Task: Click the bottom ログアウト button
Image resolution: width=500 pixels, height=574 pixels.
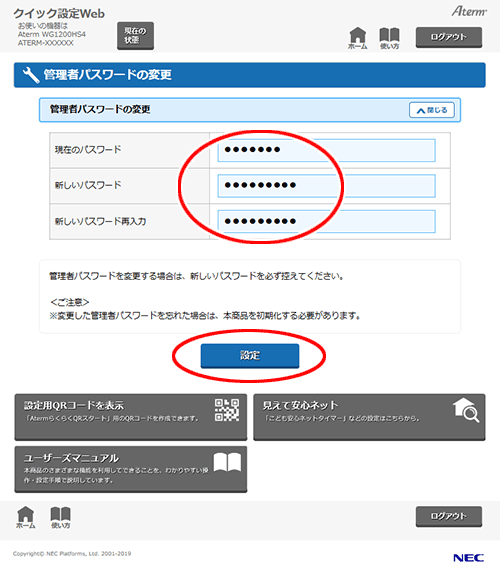Action: (x=449, y=516)
